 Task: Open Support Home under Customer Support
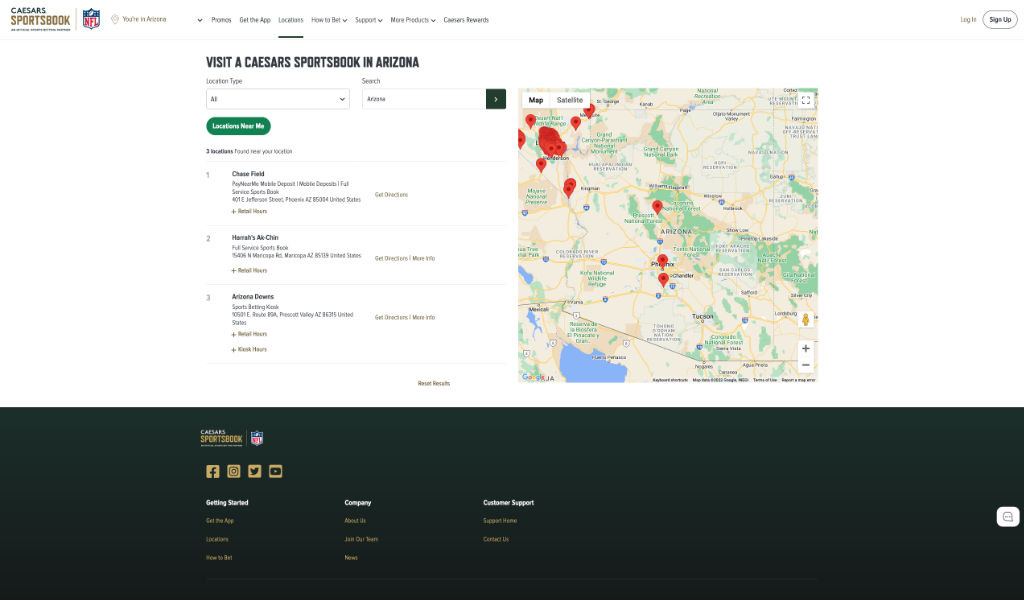(x=500, y=521)
